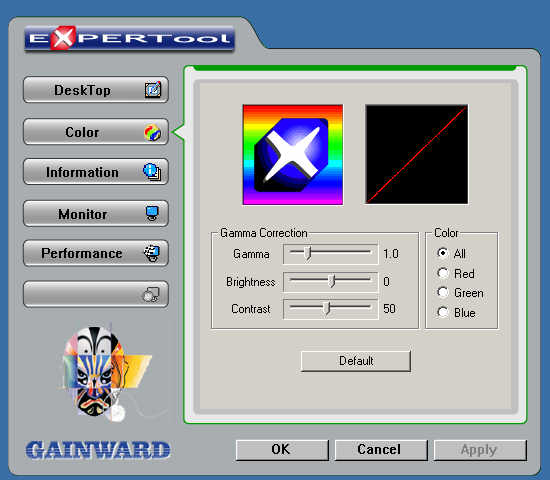Click the Contrast slider thumb

[327, 308]
